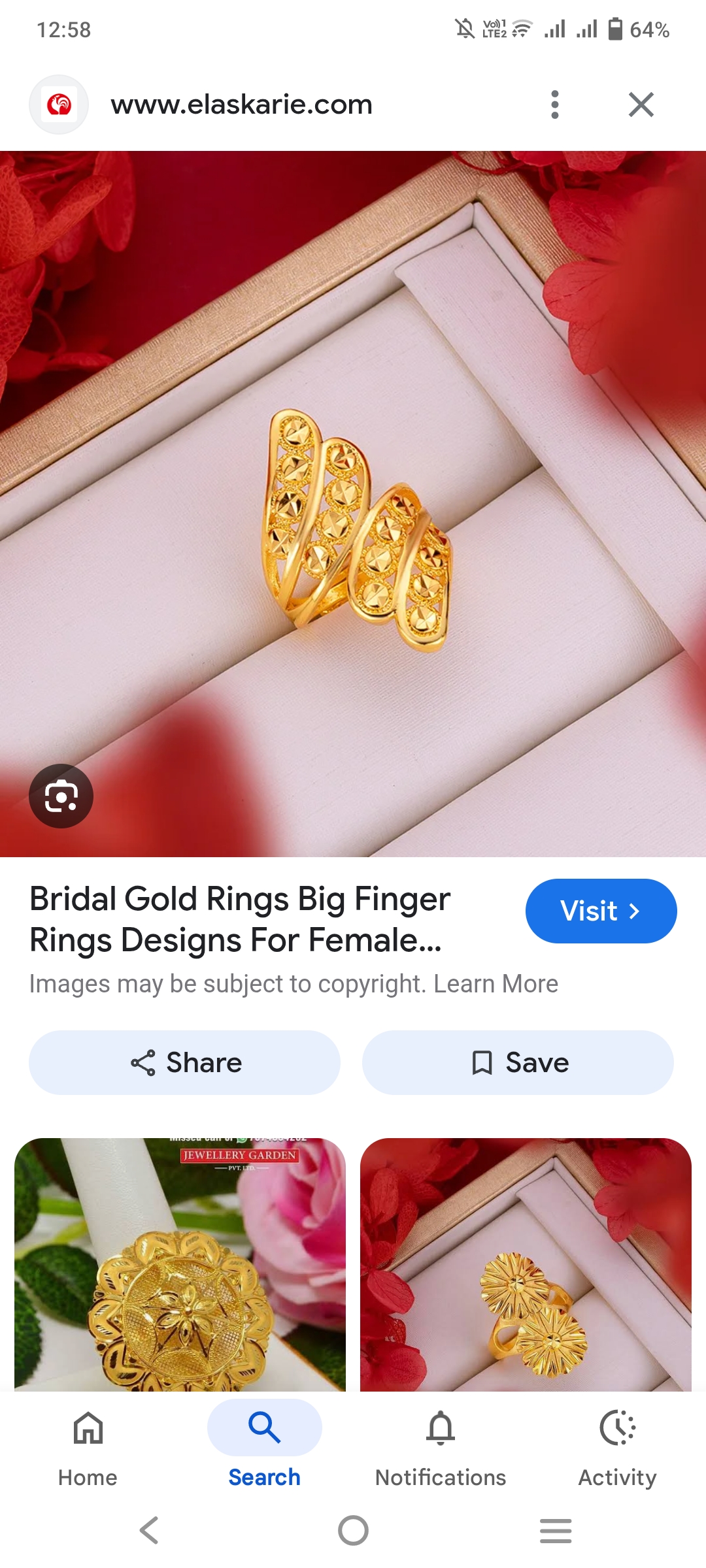Tap Visit to open the website
706x1568 pixels.
601,911
